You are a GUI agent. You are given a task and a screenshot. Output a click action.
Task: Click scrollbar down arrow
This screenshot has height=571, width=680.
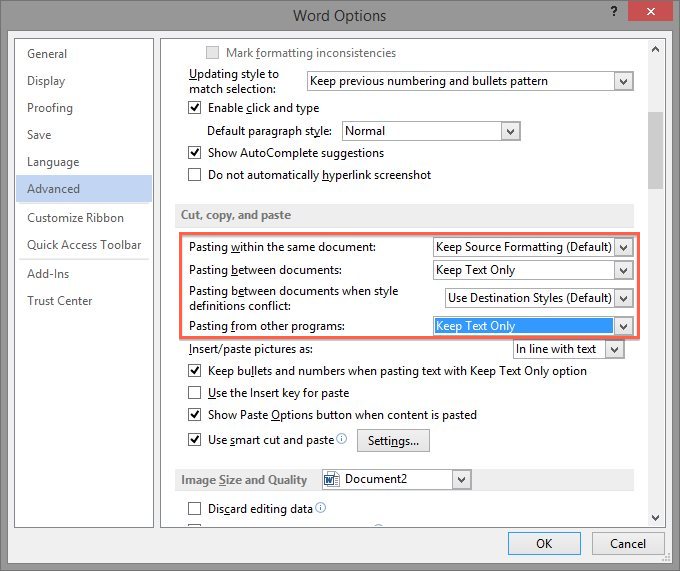click(655, 518)
